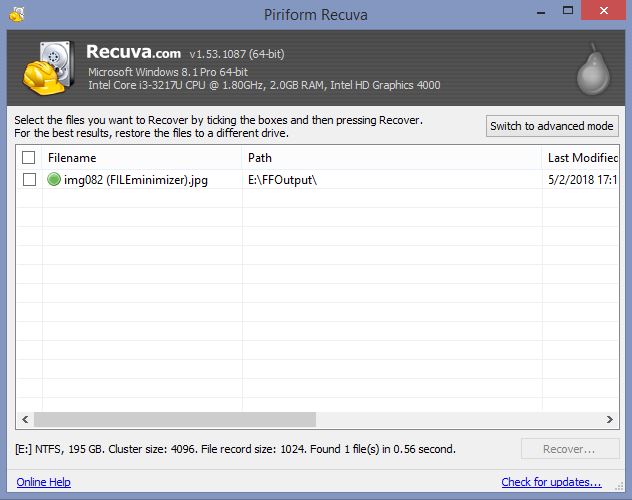This screenshot has width=632, height=500.
Task: Click the horizontal scrollbar left arrow
Action: coord(25,419)
